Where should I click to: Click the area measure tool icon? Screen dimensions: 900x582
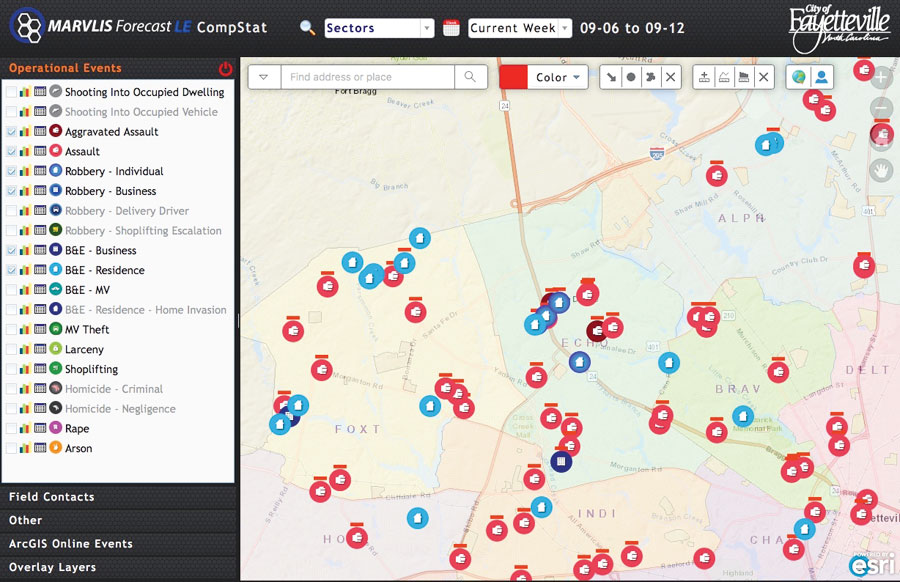pyautogui.click(x=743, y=77)
